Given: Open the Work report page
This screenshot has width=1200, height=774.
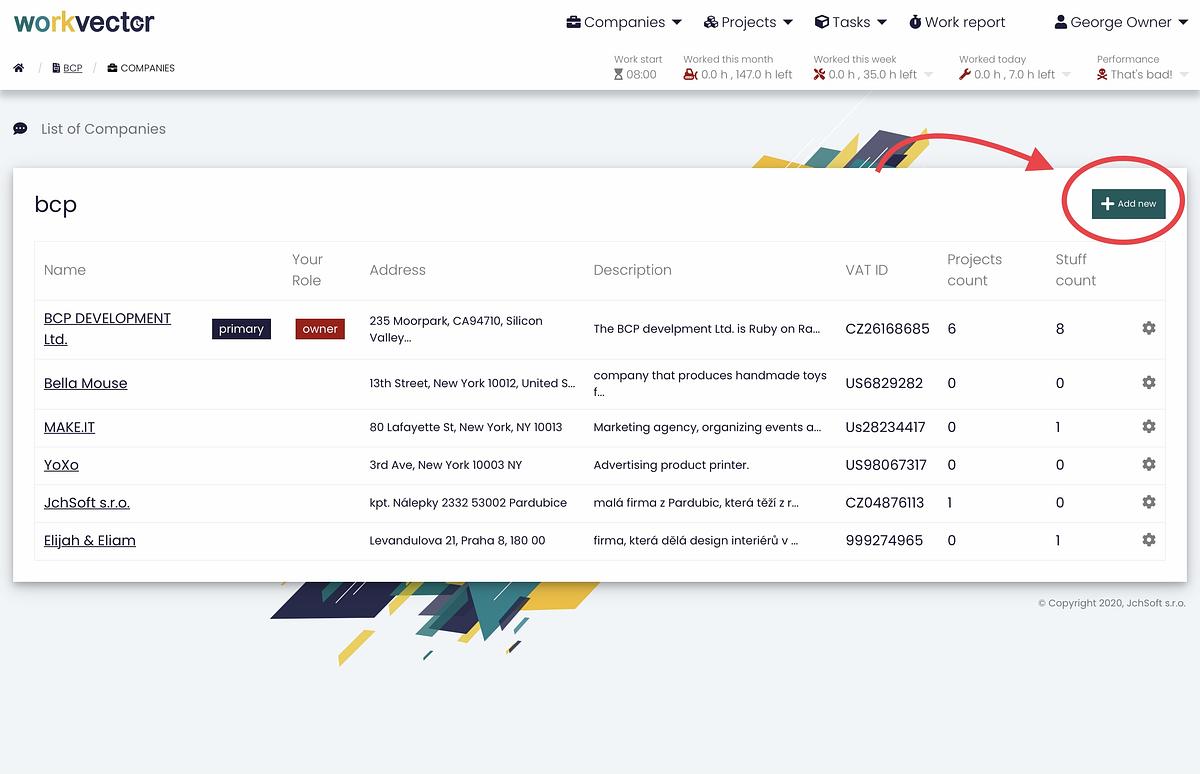Looking at the screenshot, I should pyautogui.click(x=957, y=22).
